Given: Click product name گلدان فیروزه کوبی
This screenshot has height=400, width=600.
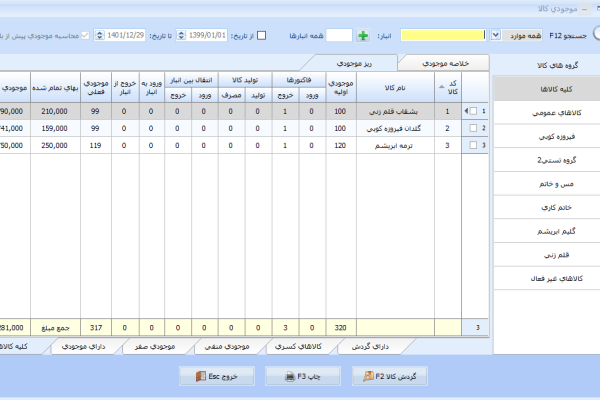Looking at the screenshot, I should click(393, 129).
